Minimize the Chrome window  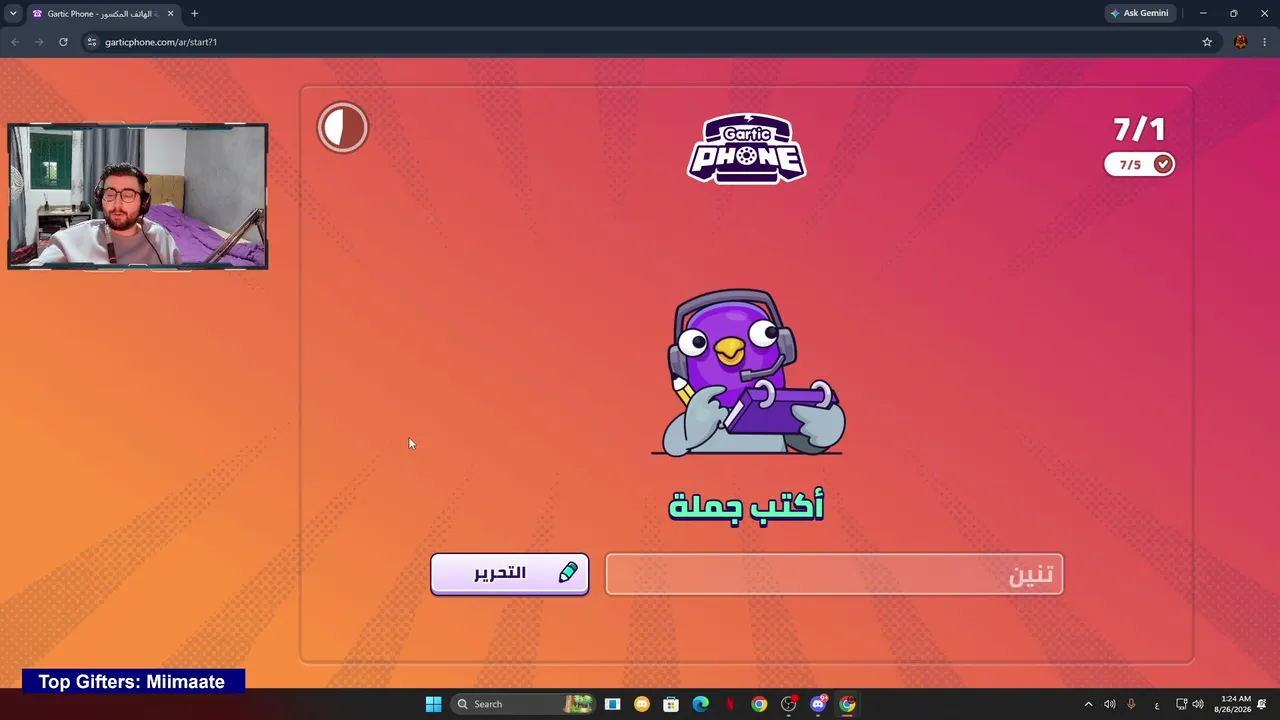coord(1203,13)
